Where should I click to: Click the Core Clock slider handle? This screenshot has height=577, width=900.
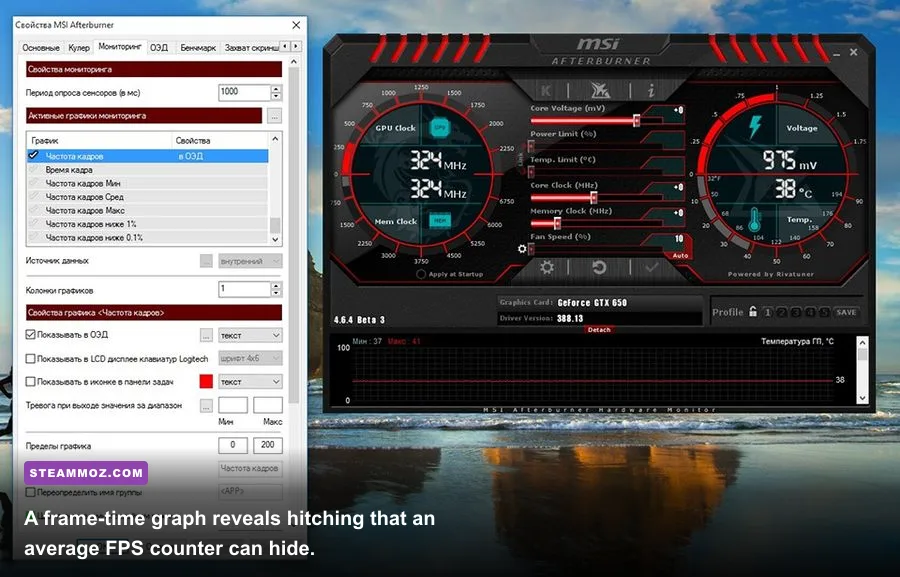click(x=593, y=198)
